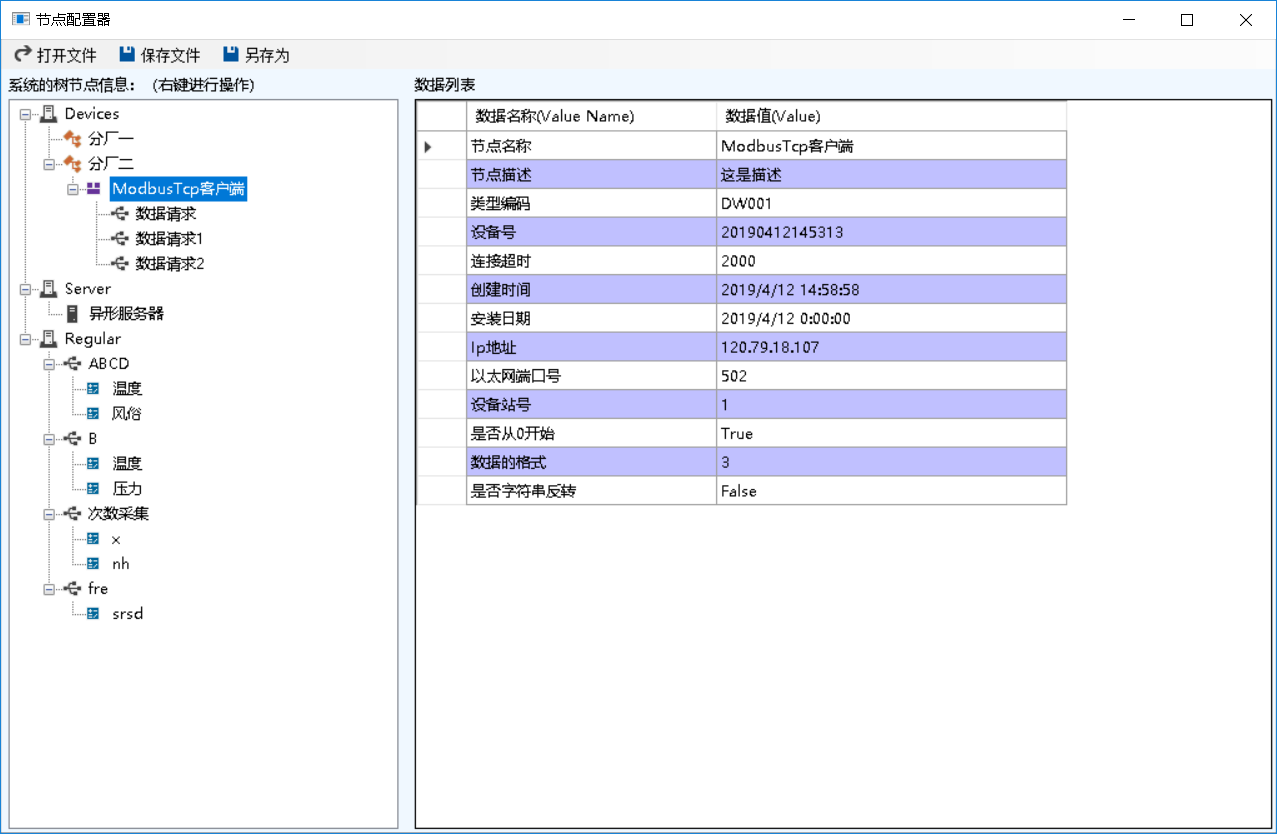Click the row selector arrow for 节点名称
The image size is (1277, 834).
pyautogui.click(x=428, y=146)
